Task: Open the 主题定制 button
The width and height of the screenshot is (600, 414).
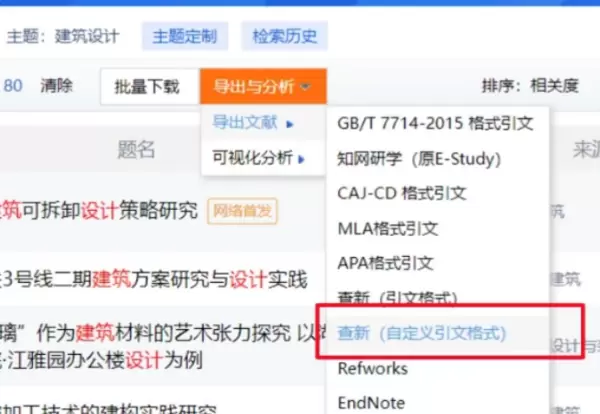Action: [x=185, y=37]
